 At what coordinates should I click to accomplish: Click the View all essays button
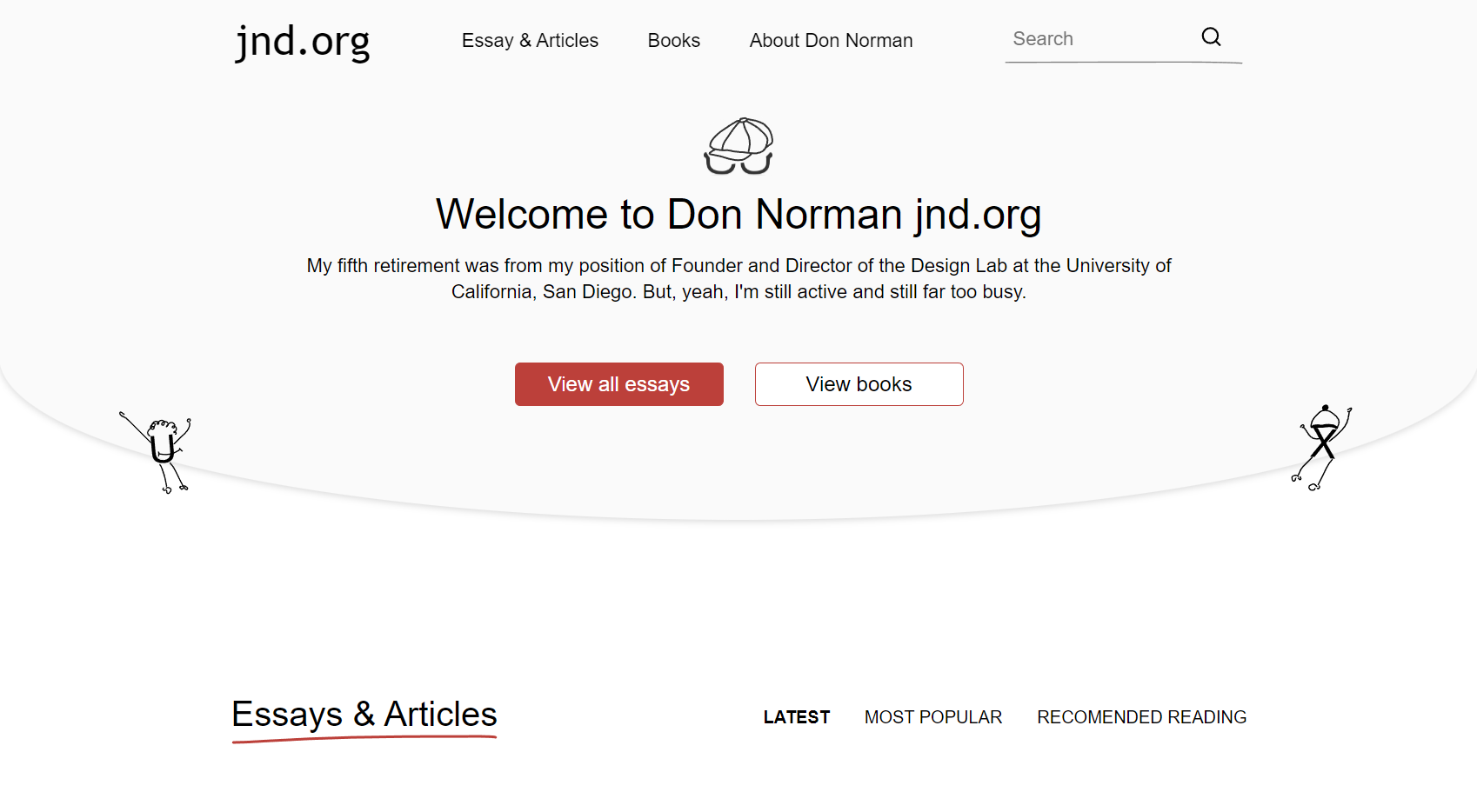pos(619,384)
